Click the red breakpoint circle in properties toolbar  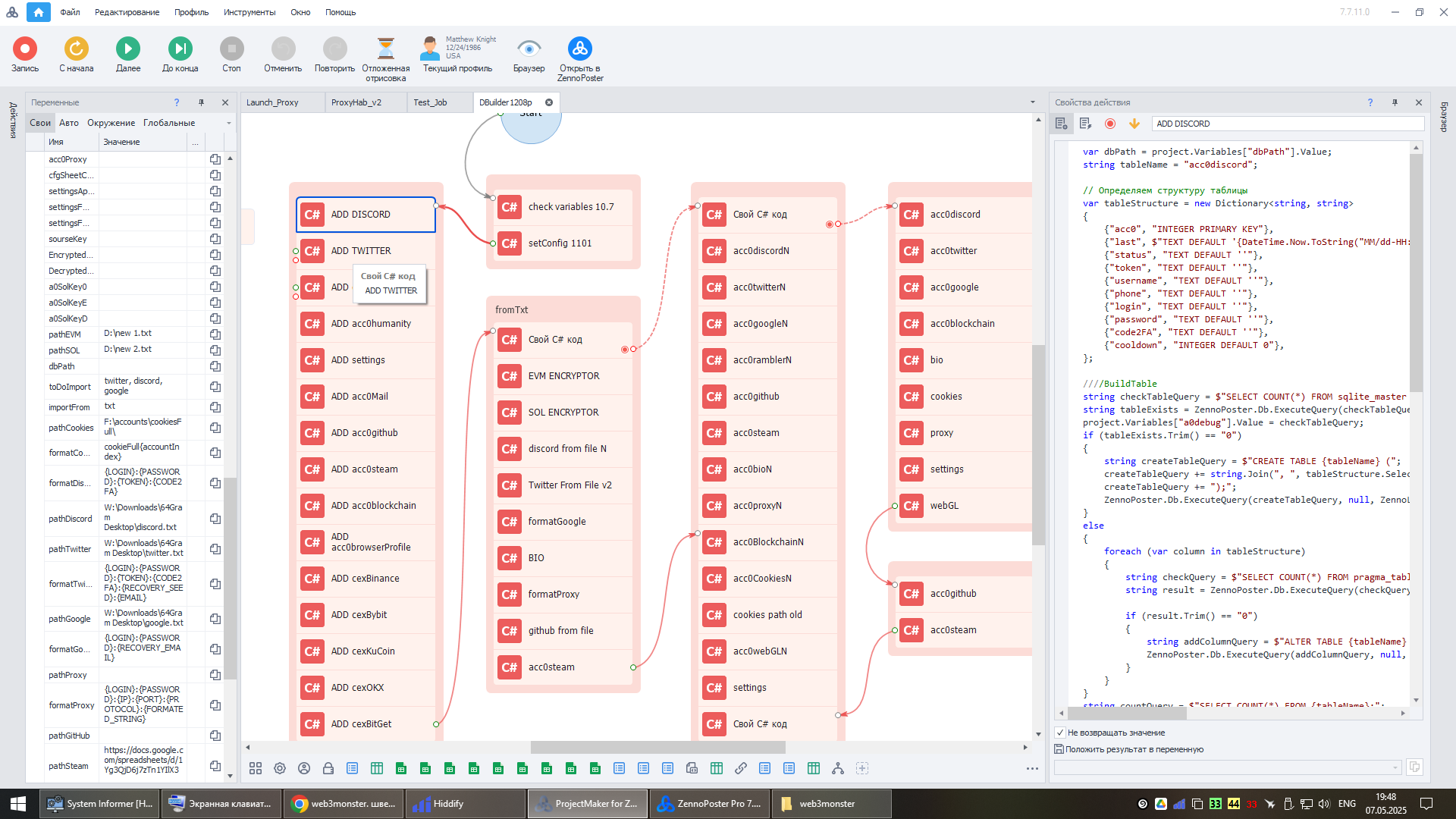(1110, 124)
